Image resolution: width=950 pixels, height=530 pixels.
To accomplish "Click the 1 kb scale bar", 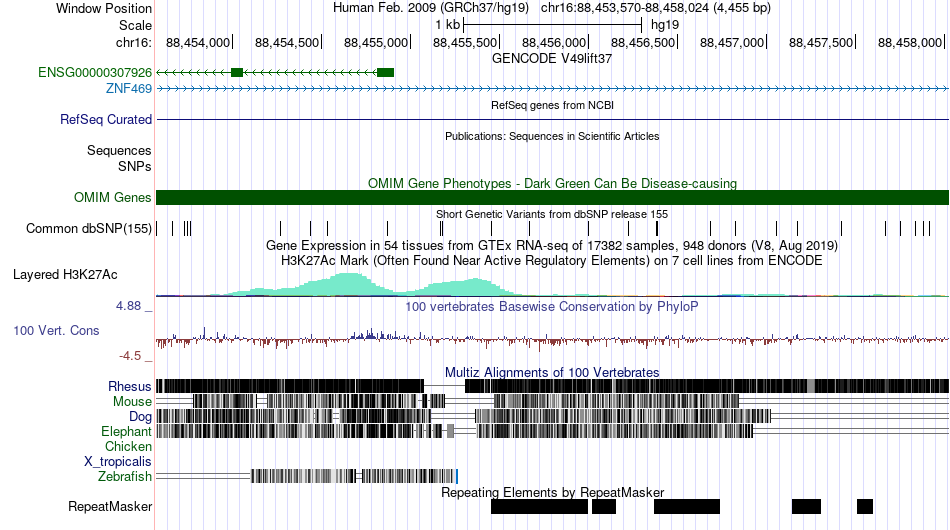I will [x=552, y=25].
